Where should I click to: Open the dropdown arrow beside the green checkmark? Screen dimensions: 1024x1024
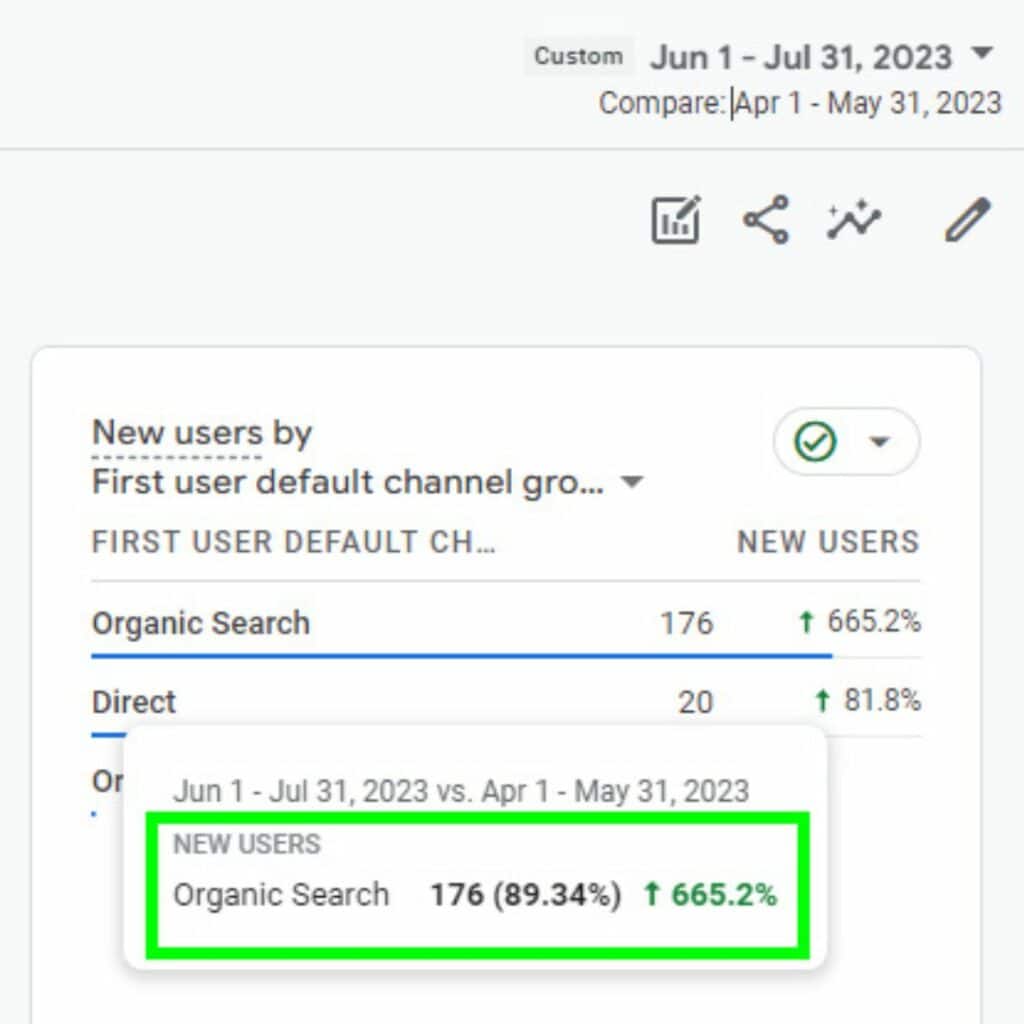tap(879, 442)
